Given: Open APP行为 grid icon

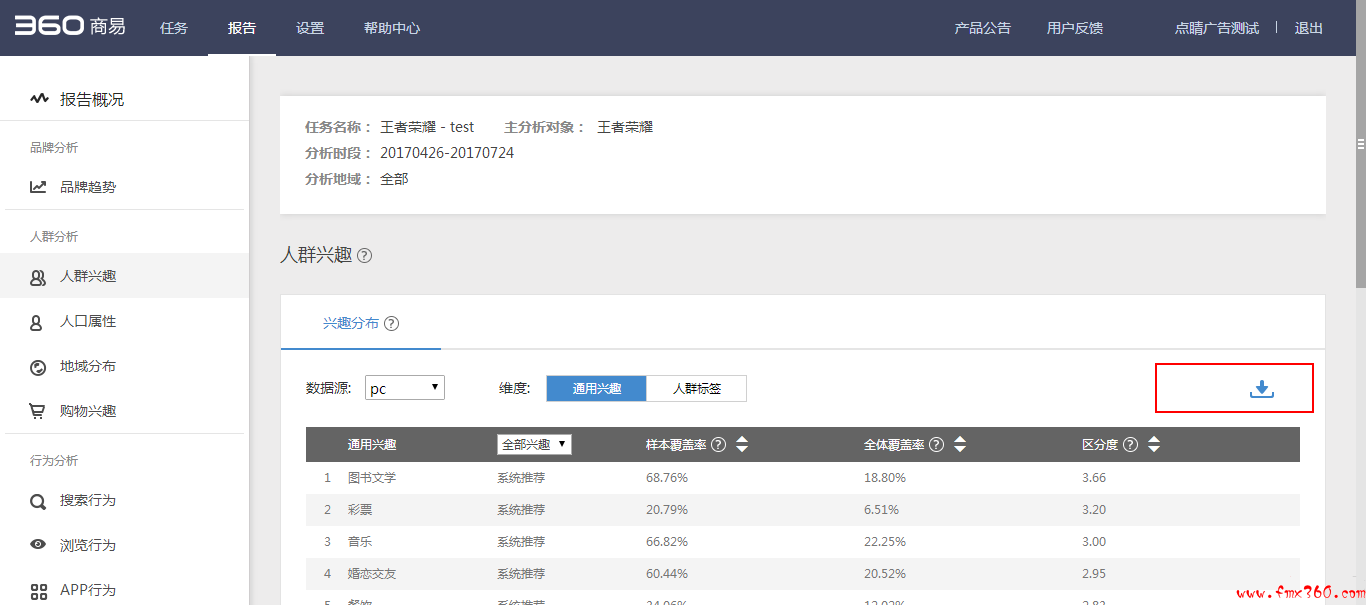Looking at the screenshot, I should 38,591.
